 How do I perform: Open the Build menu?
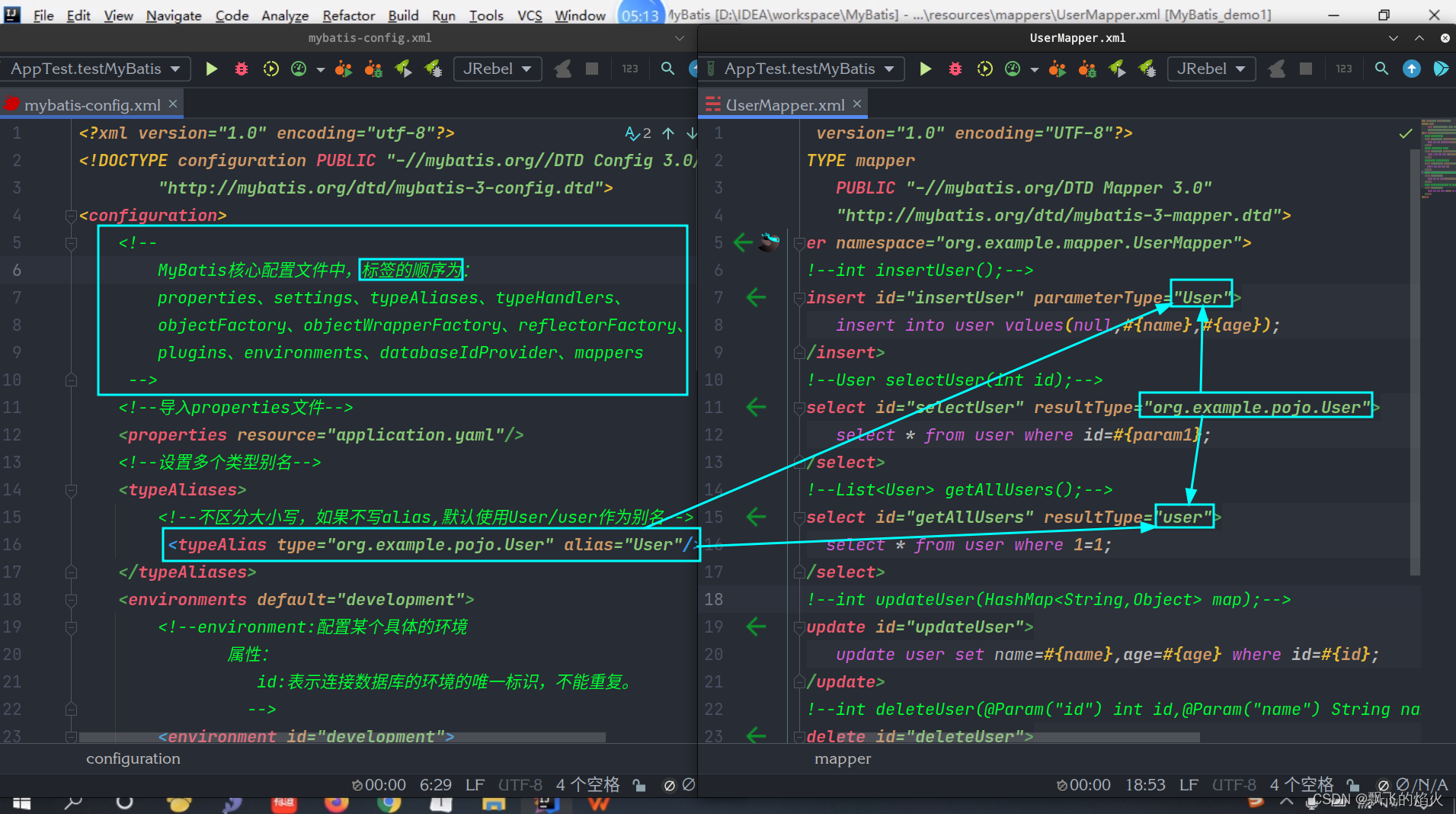click(403, 15)
